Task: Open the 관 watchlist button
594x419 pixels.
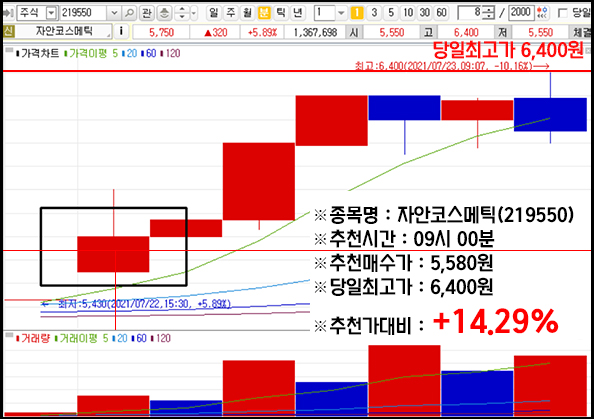Action: tap(147, 13)
